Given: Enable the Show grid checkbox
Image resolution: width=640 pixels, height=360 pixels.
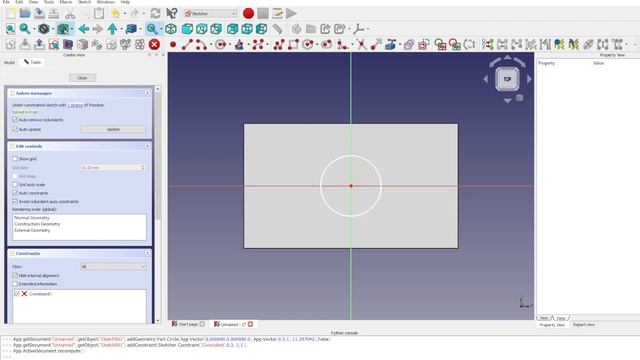Looking at the screenshot, I should 15,159.
